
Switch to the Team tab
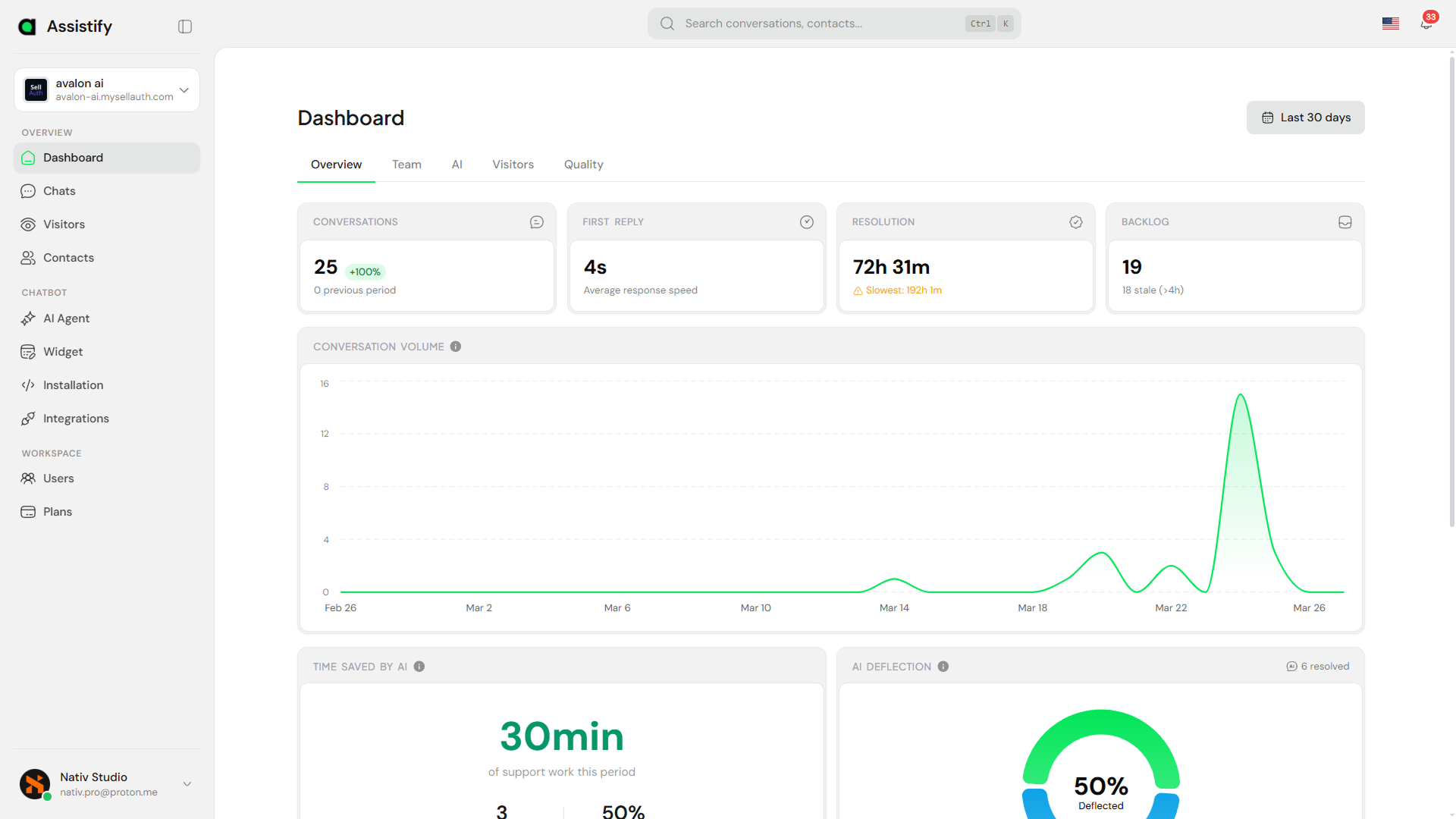pos(406,164)
